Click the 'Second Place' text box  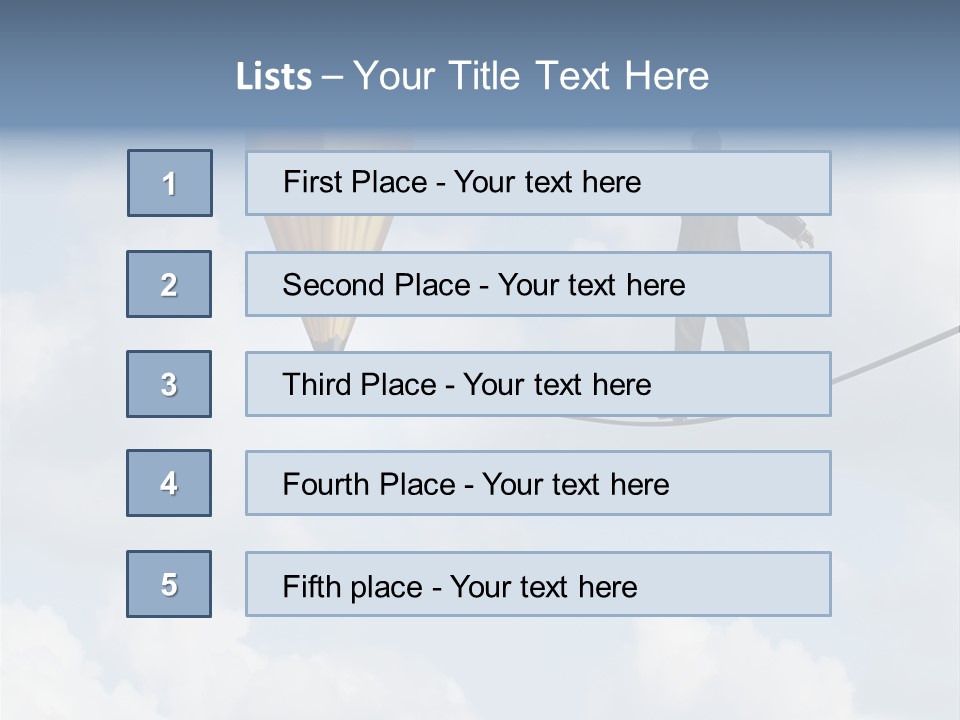tap(538, 284)
